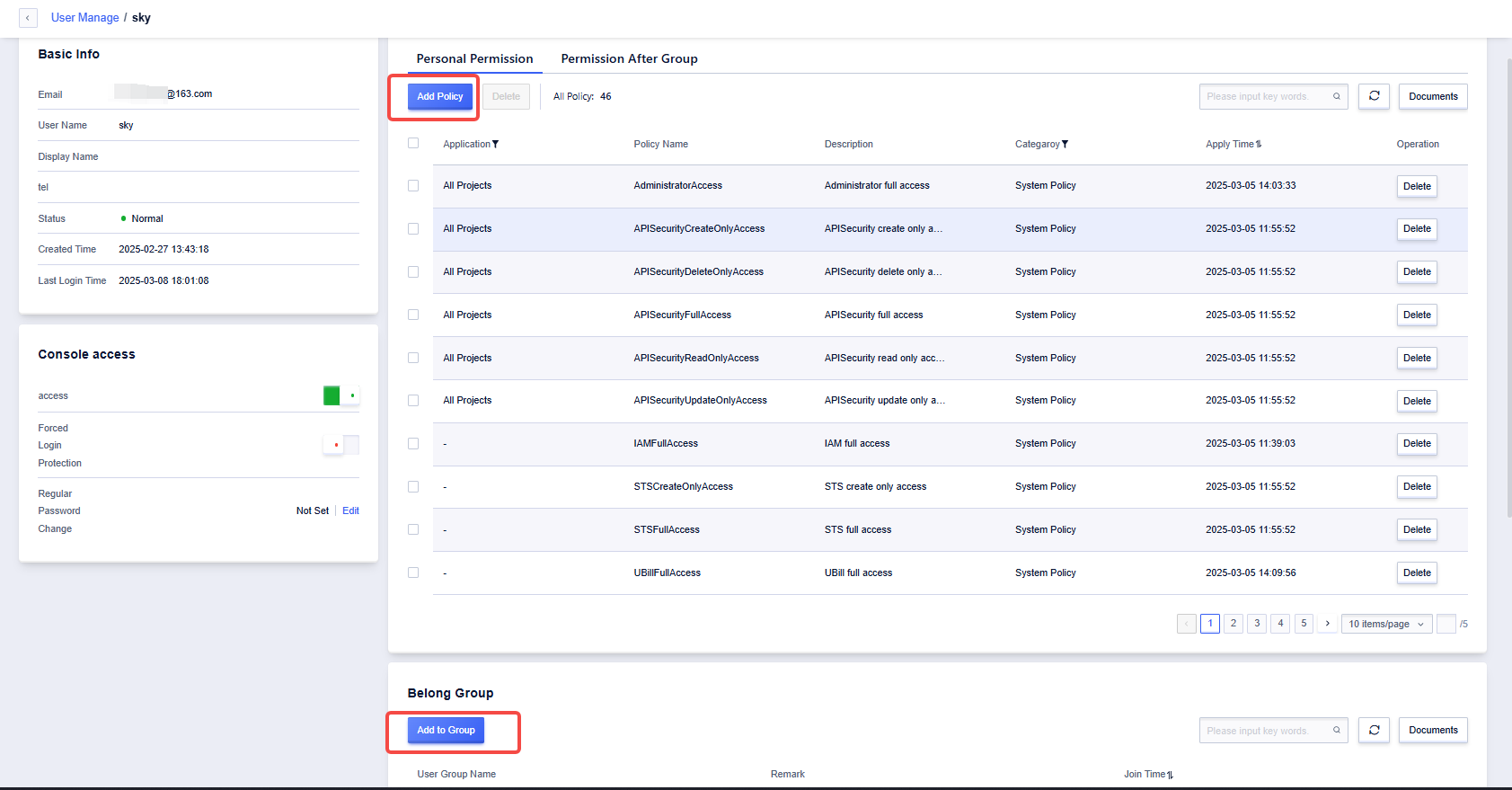Viewport: 1512px width, 790px height.
Task: Check the APISecurityReadOnlyAccess row
Action: 413,358
